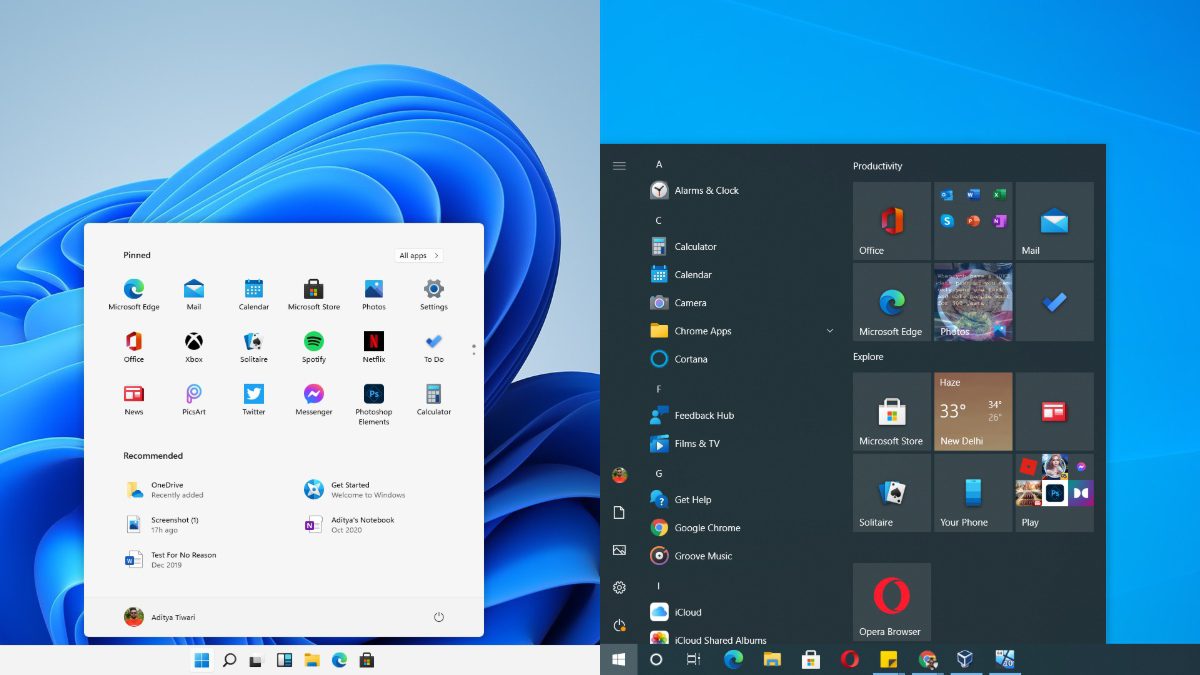Image resolution: width=1200 pixels, height=675 pixels.
Task: Open the hamburger menu on the Windows 10 Start menu
Action: click(x=619, y=166)
